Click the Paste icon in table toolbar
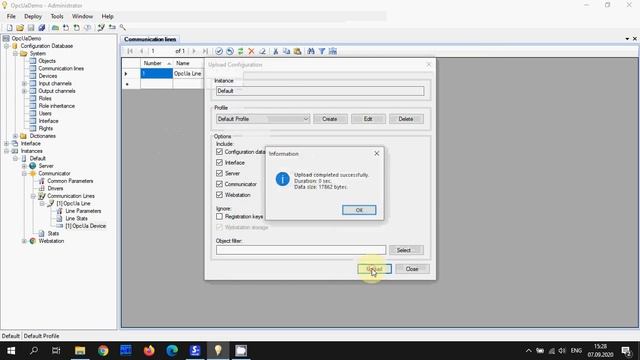The image size is (640, 360). coord(298,51)
